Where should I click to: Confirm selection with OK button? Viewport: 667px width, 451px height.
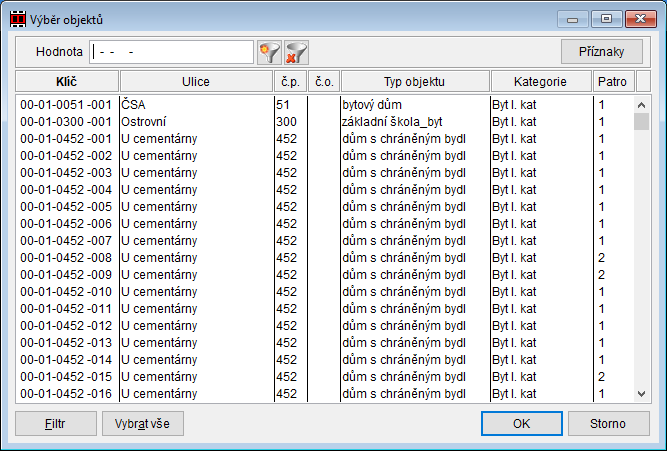point(521,423)
